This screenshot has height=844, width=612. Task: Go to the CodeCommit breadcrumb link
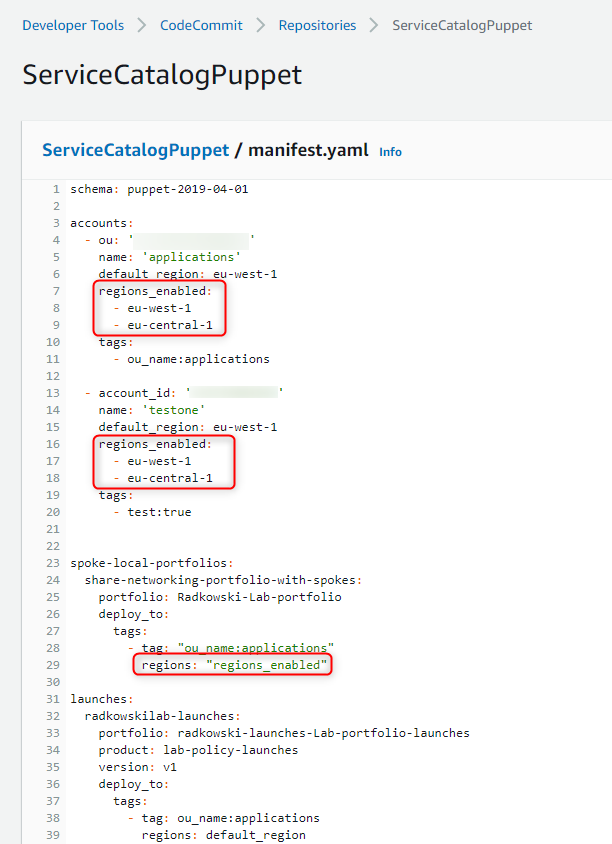click(201, 25)
